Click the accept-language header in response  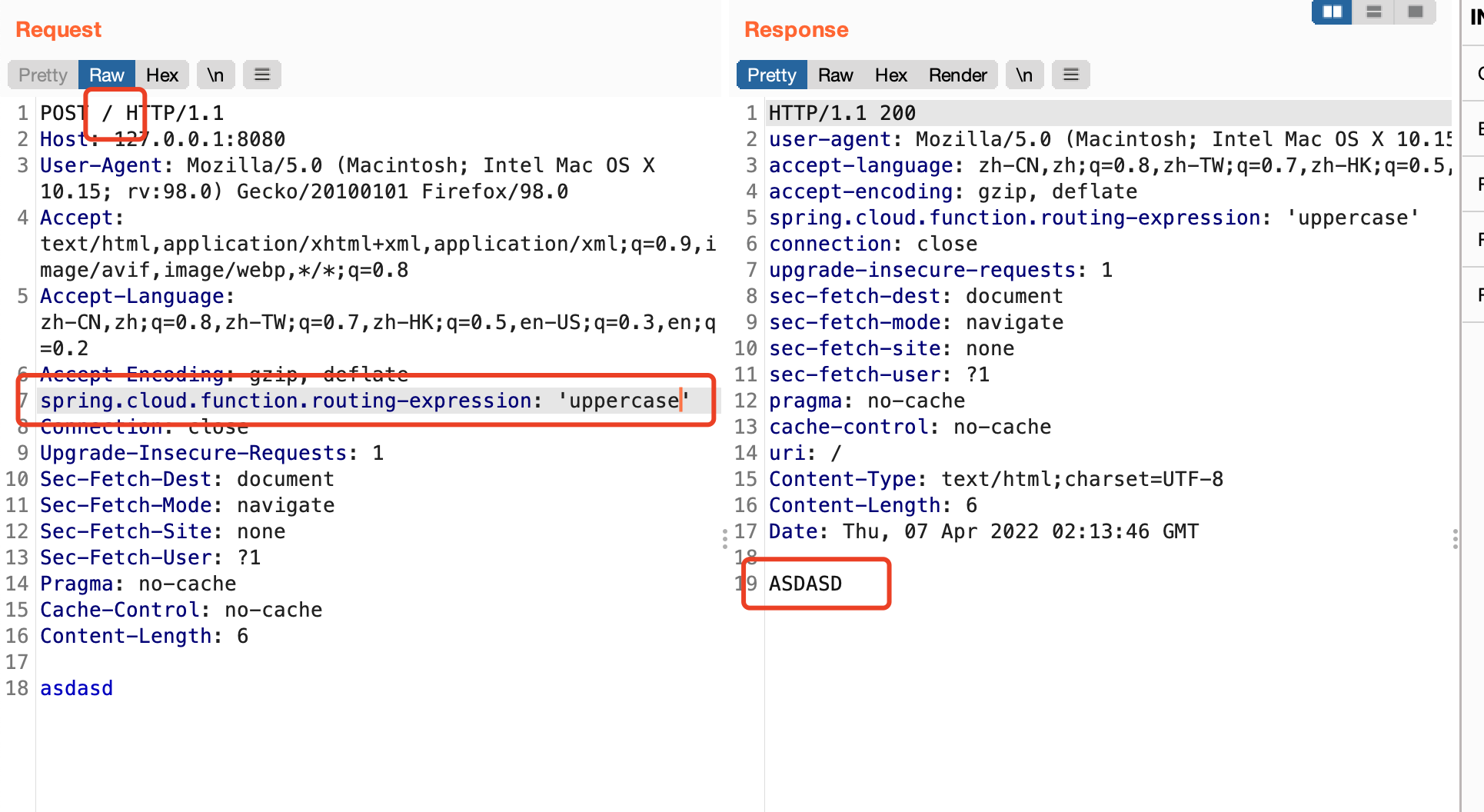pyautogui.click(x=1110, y=165)
